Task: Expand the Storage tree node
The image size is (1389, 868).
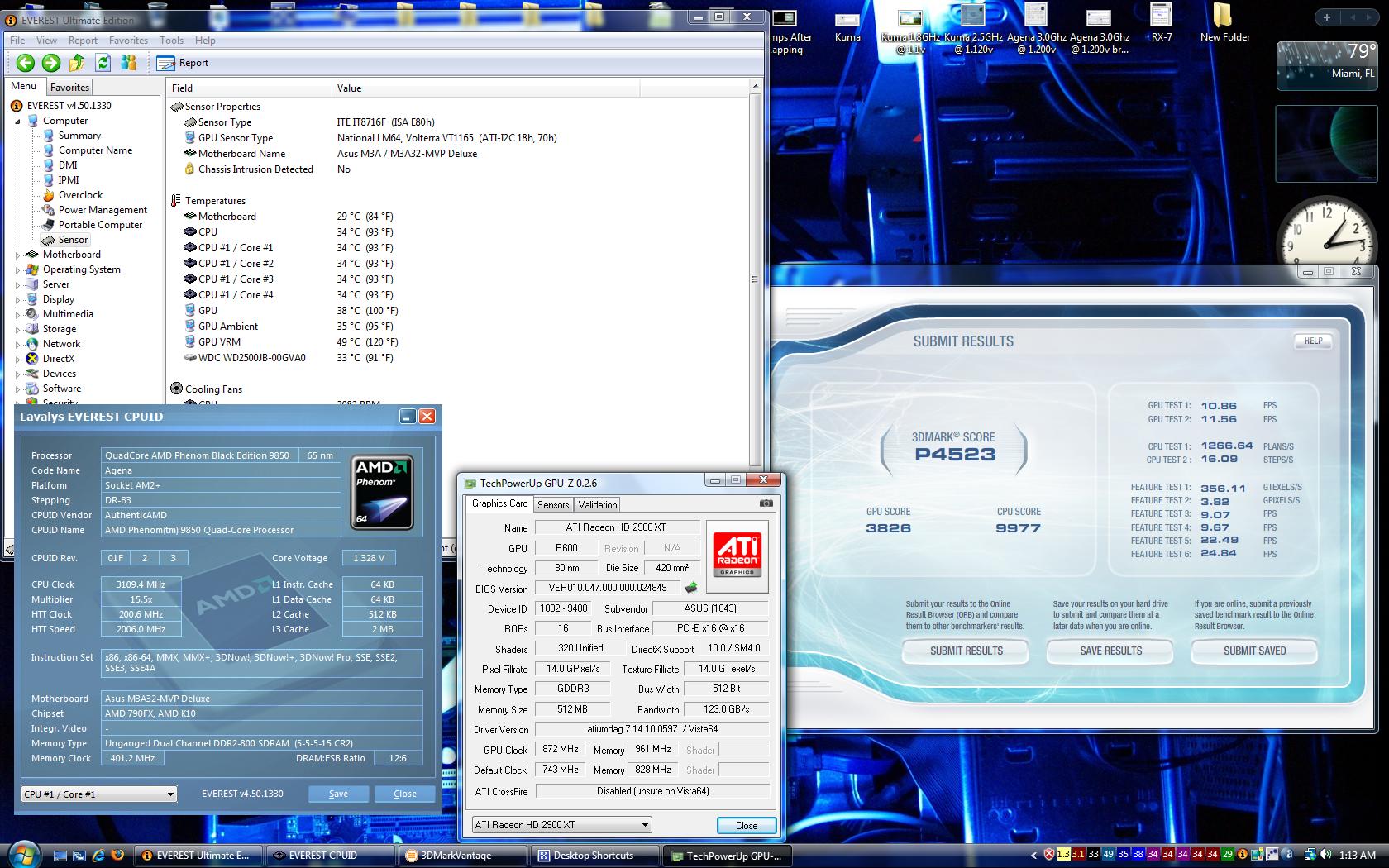Action: [18, 329]
